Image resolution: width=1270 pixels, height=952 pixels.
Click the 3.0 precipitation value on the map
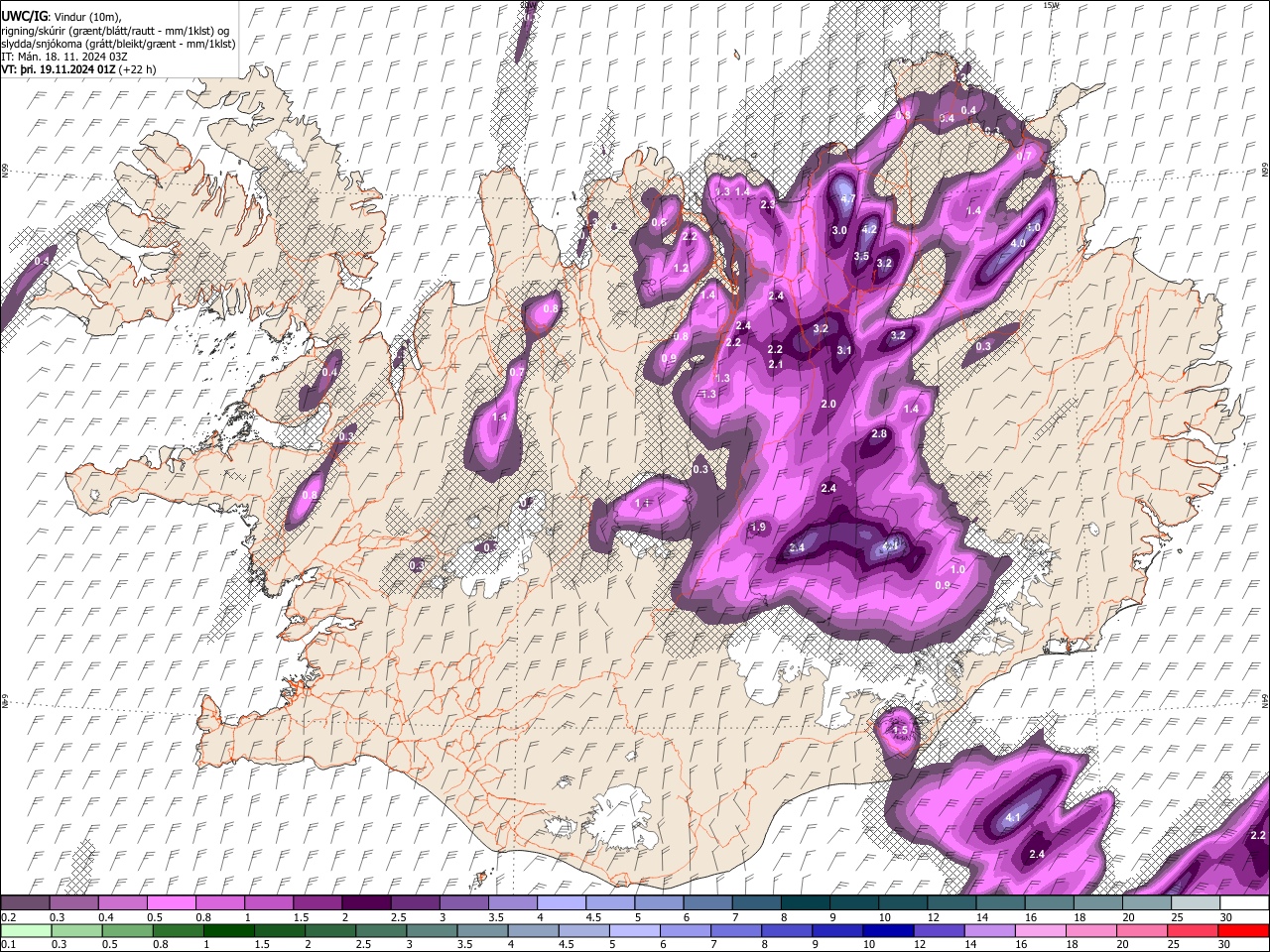point(839,230)
